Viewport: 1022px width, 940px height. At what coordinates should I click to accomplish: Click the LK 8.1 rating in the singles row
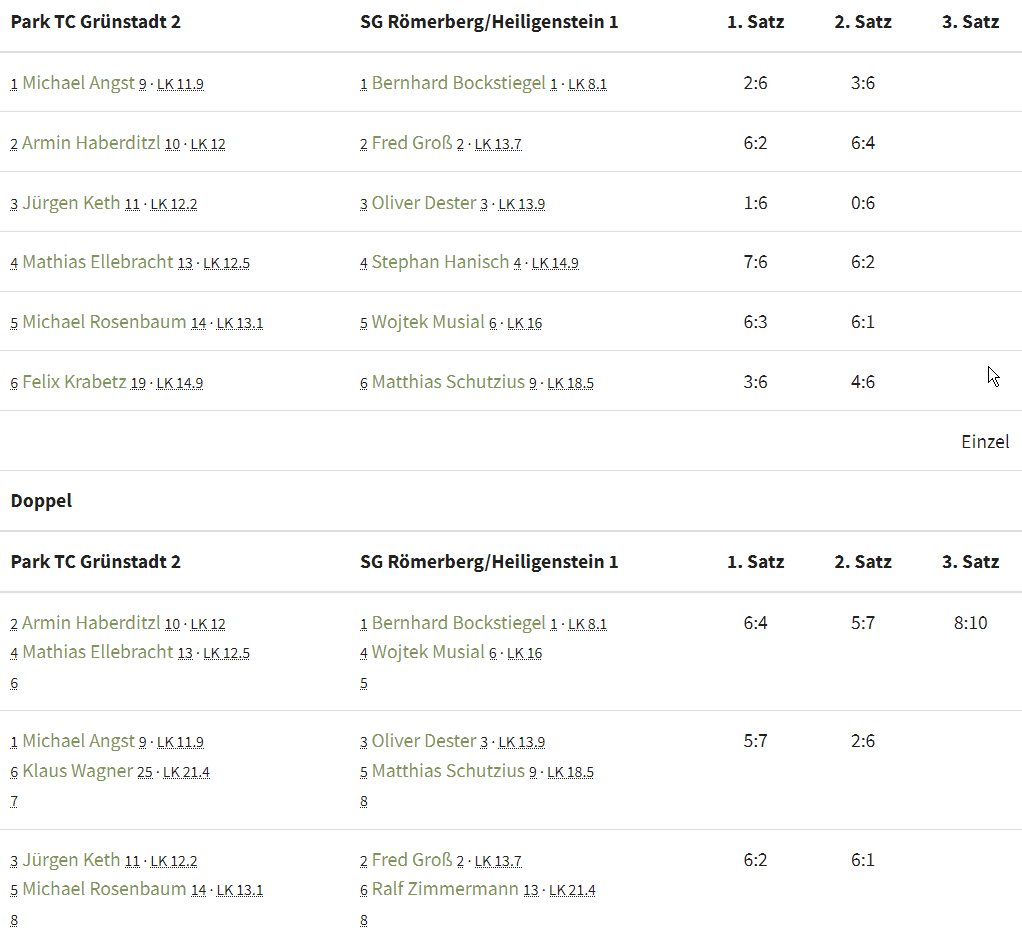[x=587, y=85]
